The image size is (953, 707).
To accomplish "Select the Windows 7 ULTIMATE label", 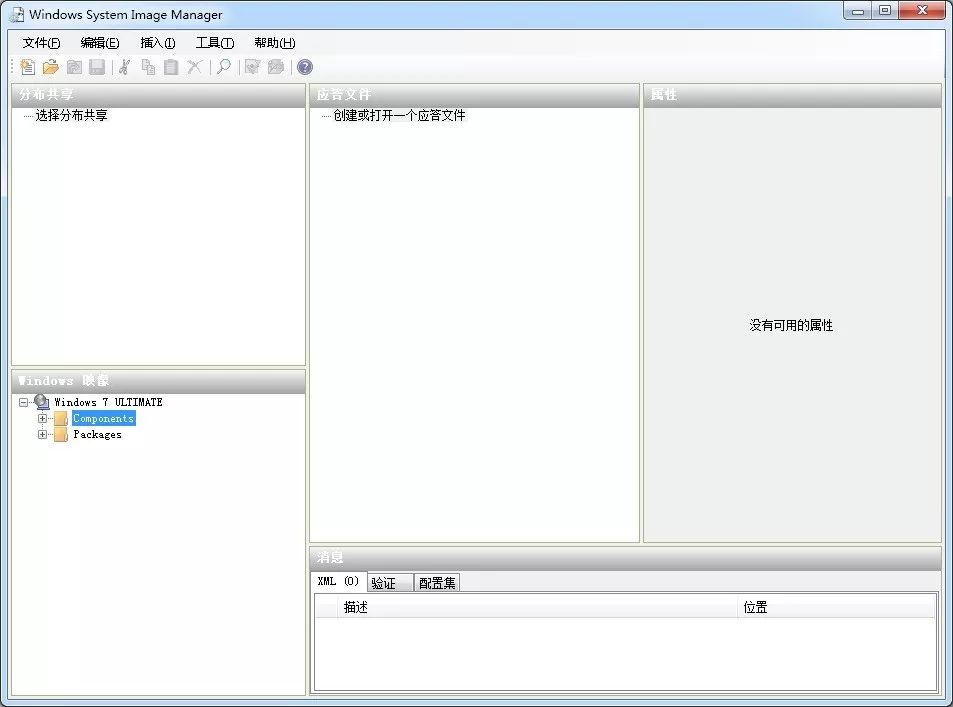I will (x=108, y=402).
